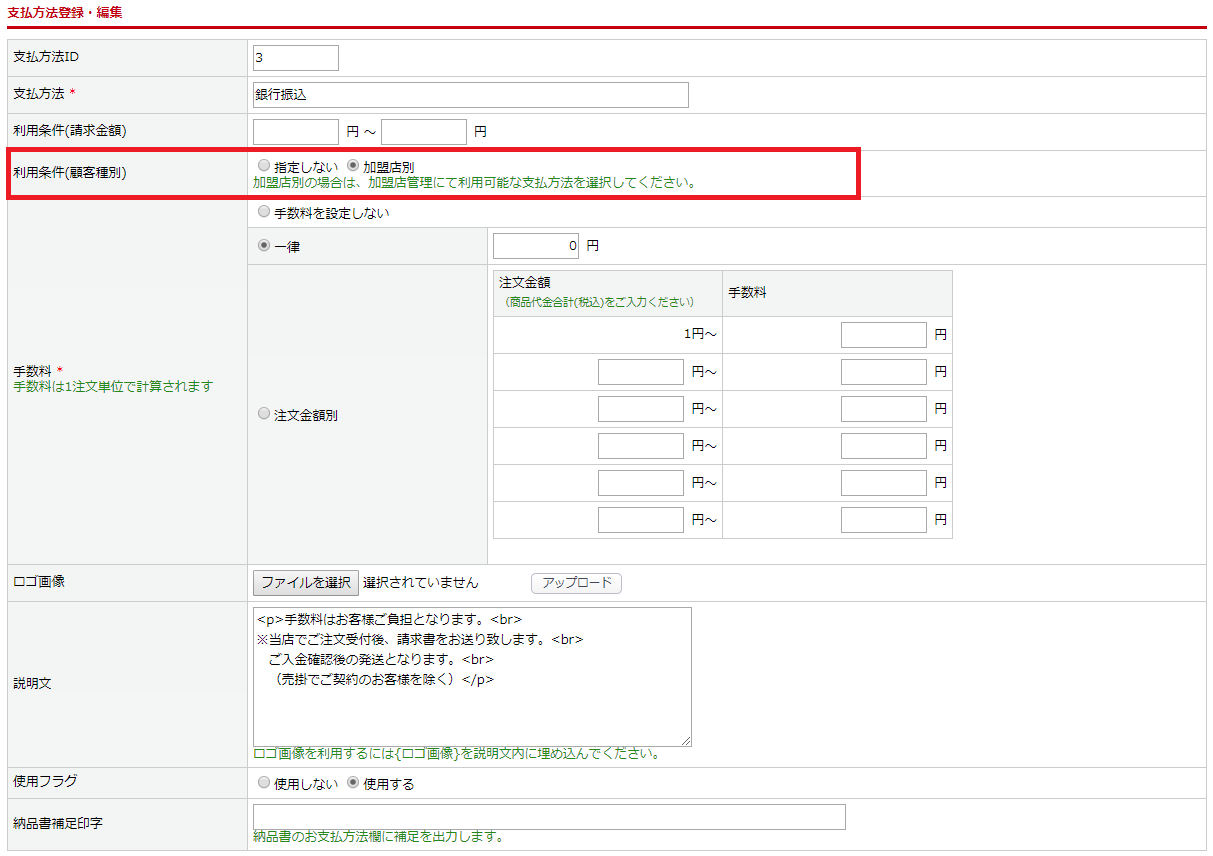Click the minimum 請求金額 input field
Image resolution: width=1213 pixels, height=856 pixels.
(x=296, y=132)
